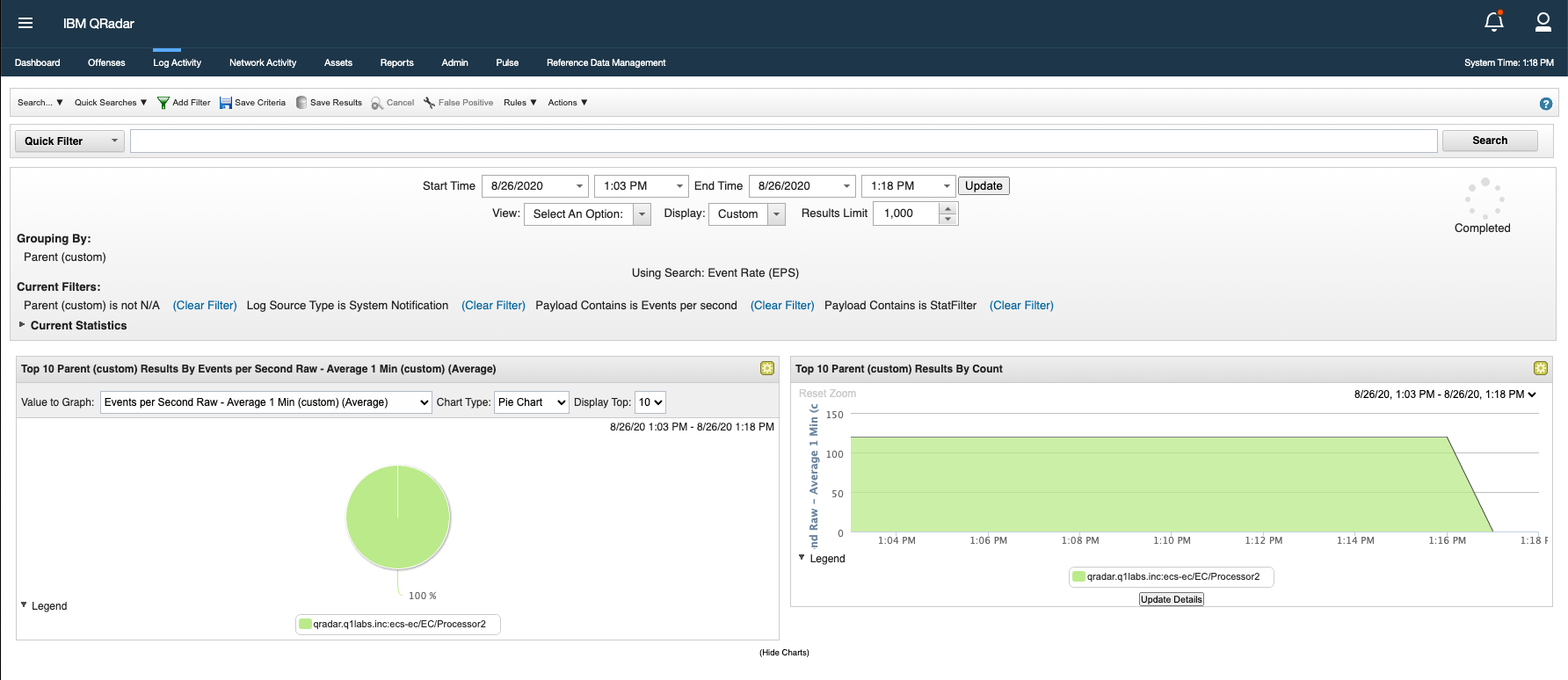
Task: Click the Save Criteria disk icon
Action: [225, 103]
